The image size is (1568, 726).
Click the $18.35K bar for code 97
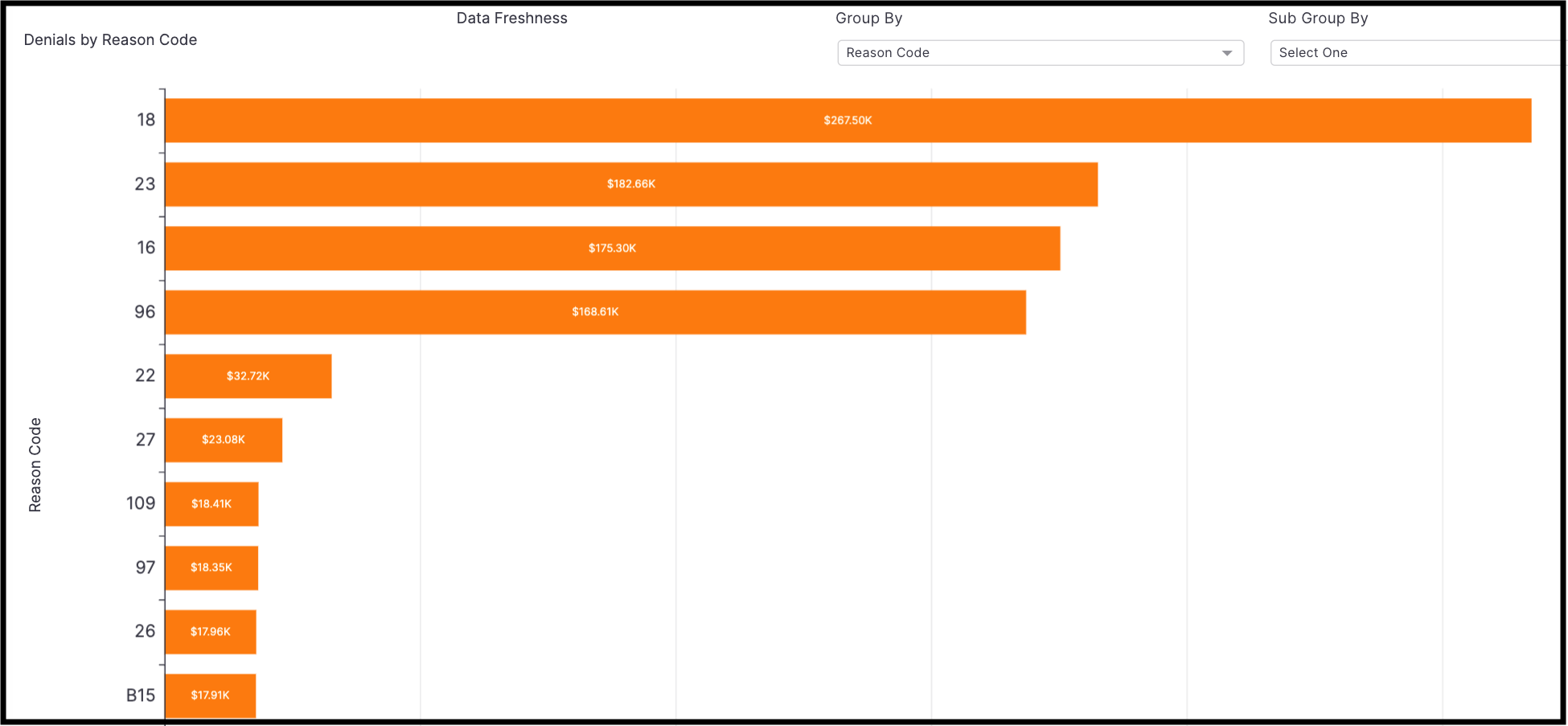(211, 568)
